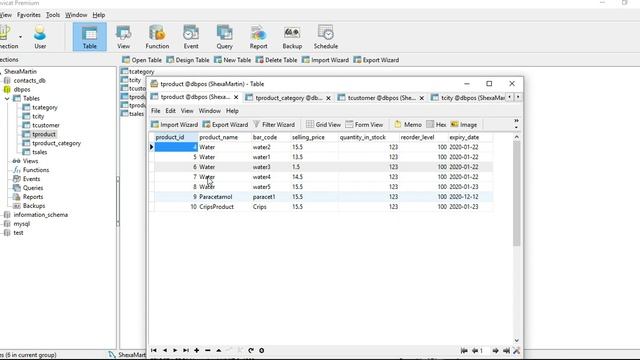Go to next page arrow
The image size is (640, 360).
coord(495,351)
